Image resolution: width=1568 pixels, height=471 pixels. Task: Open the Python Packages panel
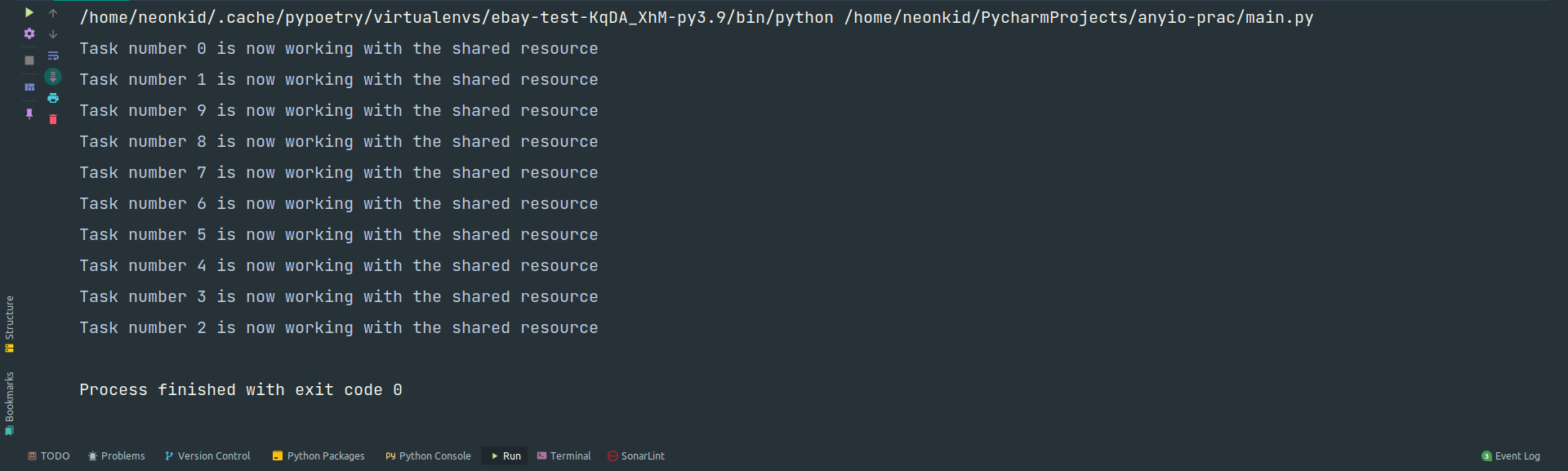point(318,456)
